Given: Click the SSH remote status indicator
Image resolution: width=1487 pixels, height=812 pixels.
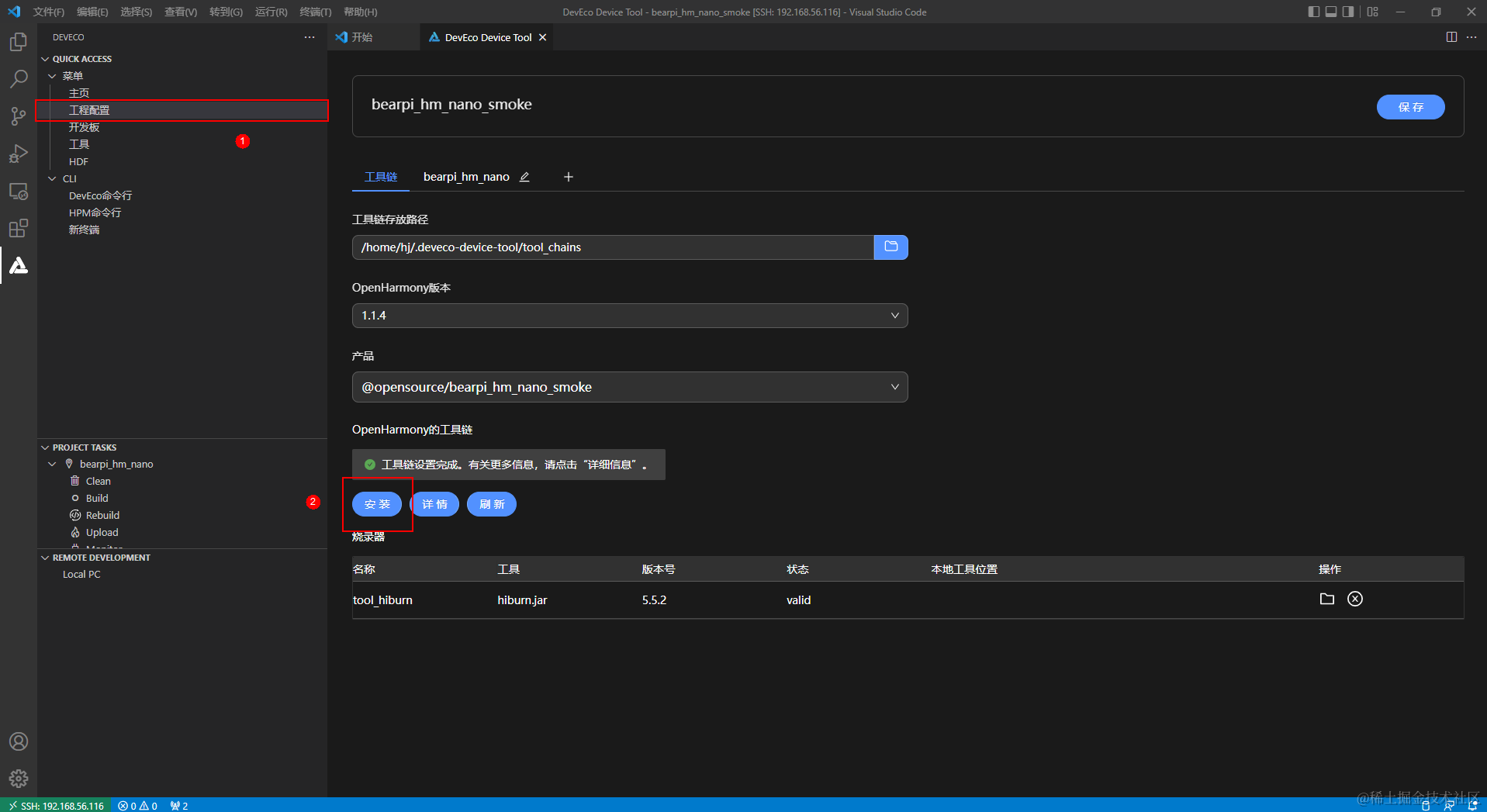Looking at the screenshot, I should coord(56,806).
